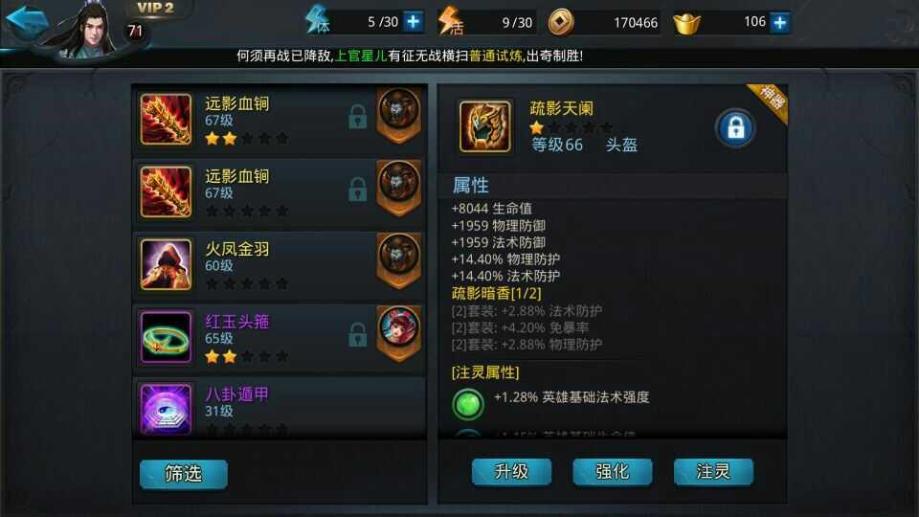Tap the copper coin currency icon
This screenshot has width=919, height=517.
[x=561, y=23]
